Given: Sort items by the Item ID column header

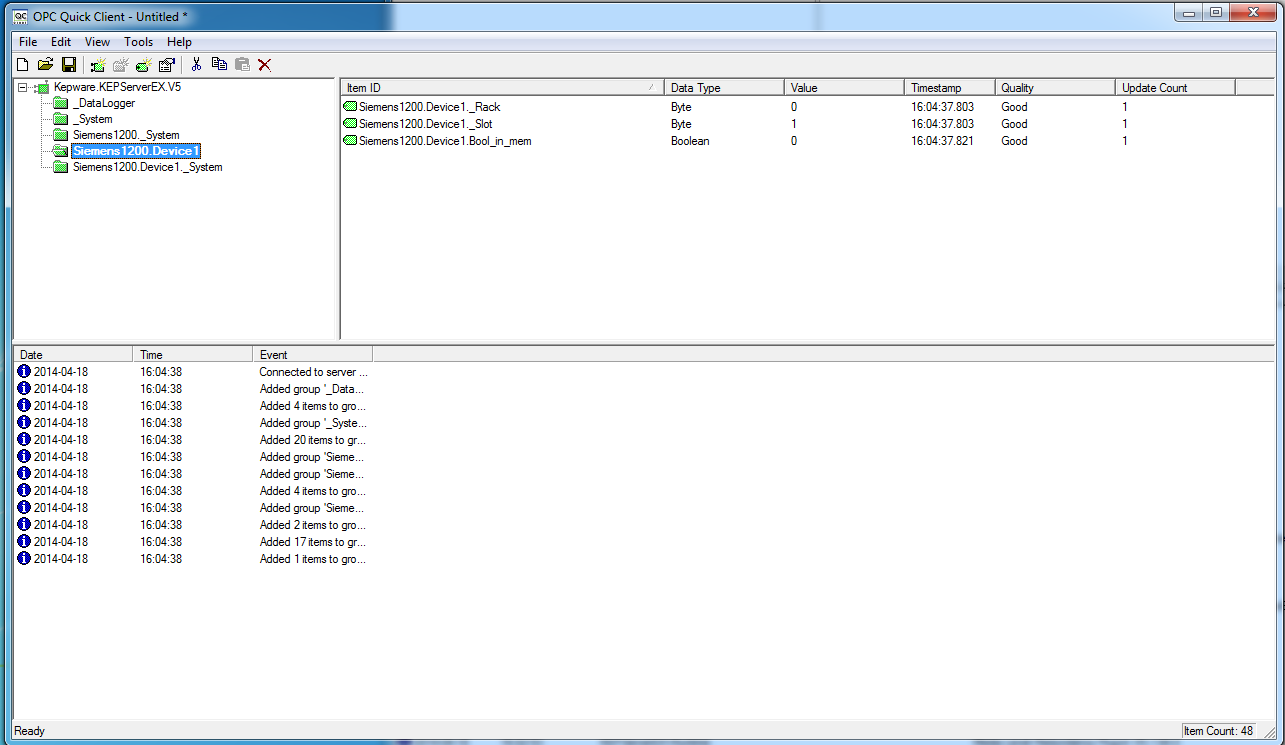Looking at the screenshot, I should click(x=502, y=88).
